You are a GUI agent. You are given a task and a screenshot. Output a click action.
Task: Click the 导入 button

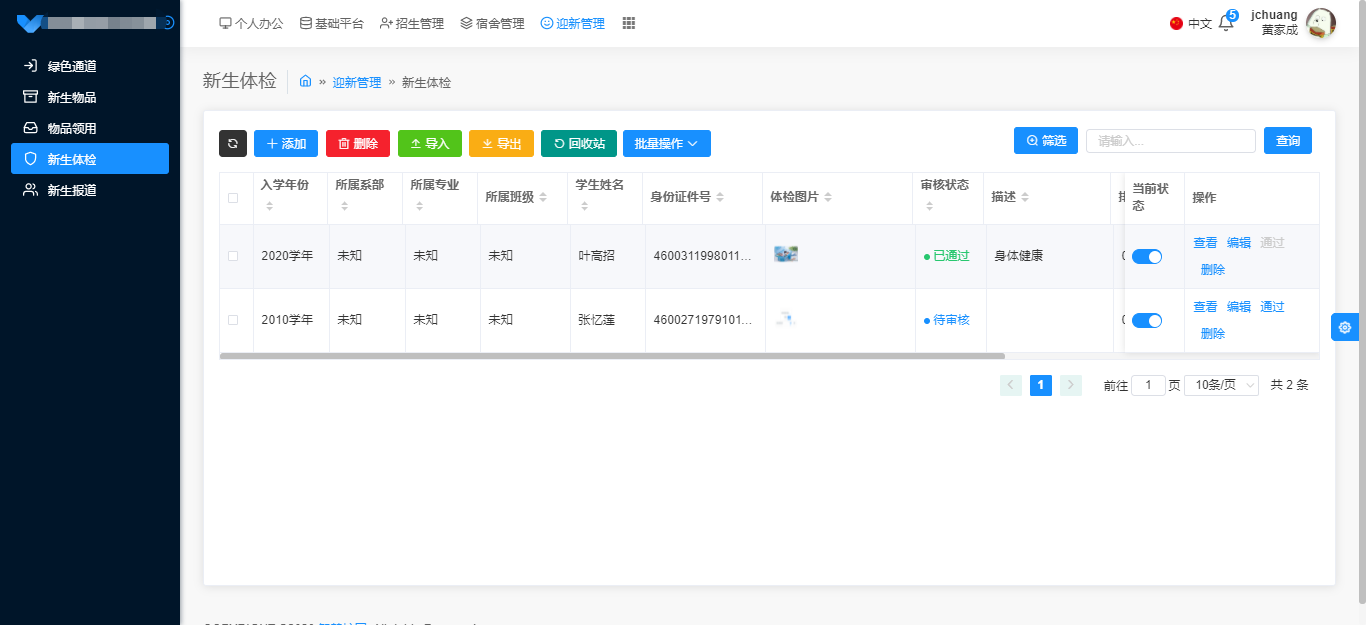point(430,143)
